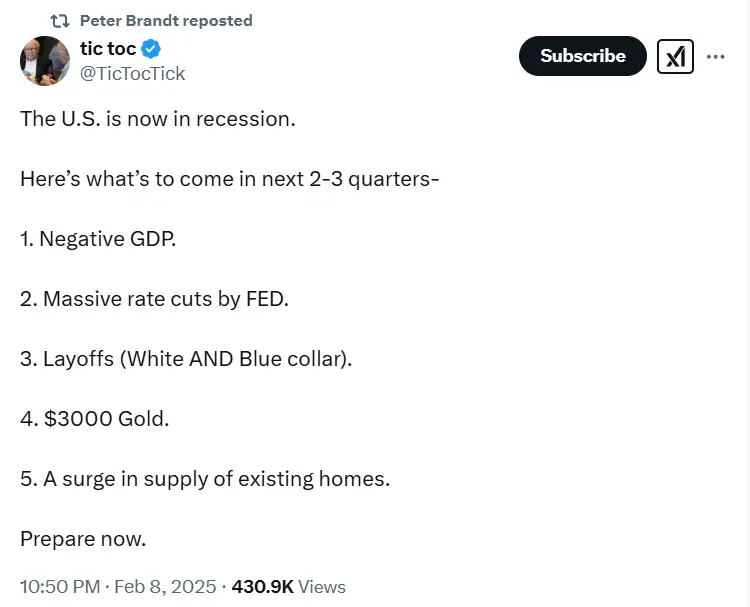Click the line "The U.S. is now in recession."
Viewport: 750px width, 607px height.
point(158,119)
